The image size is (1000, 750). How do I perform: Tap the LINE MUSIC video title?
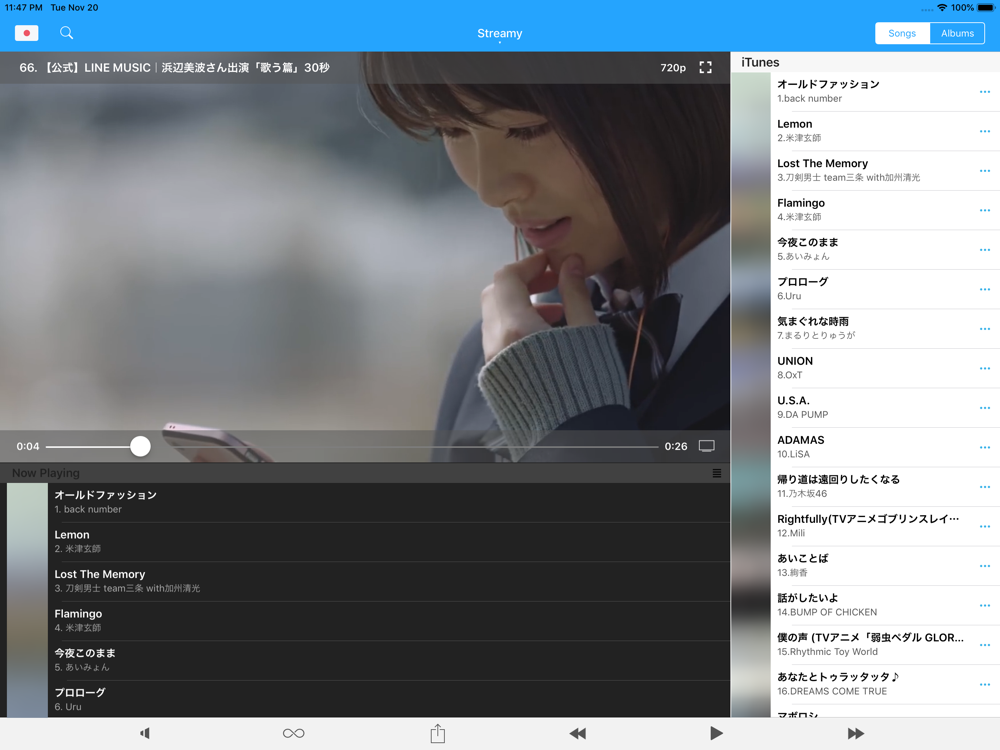coord(174,68)
